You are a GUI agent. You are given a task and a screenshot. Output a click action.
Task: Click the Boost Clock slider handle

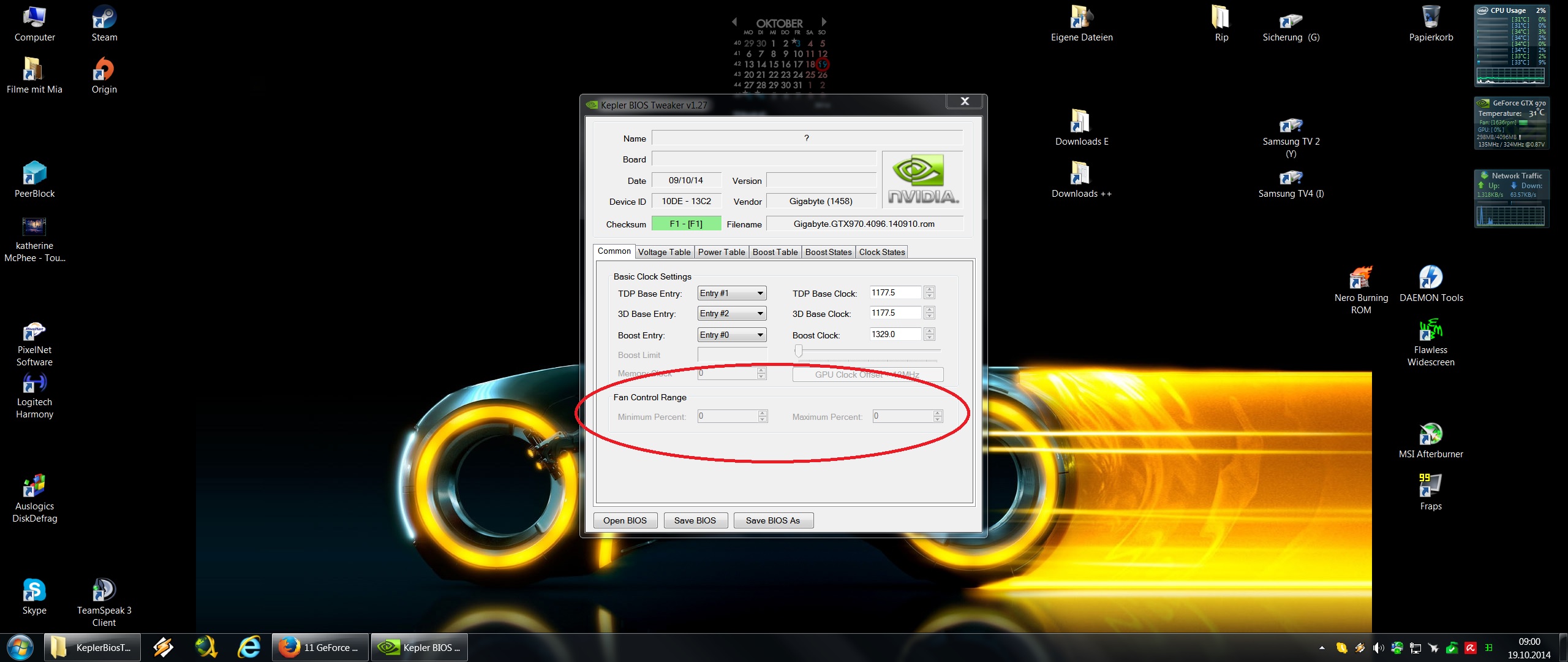point(798,351)
